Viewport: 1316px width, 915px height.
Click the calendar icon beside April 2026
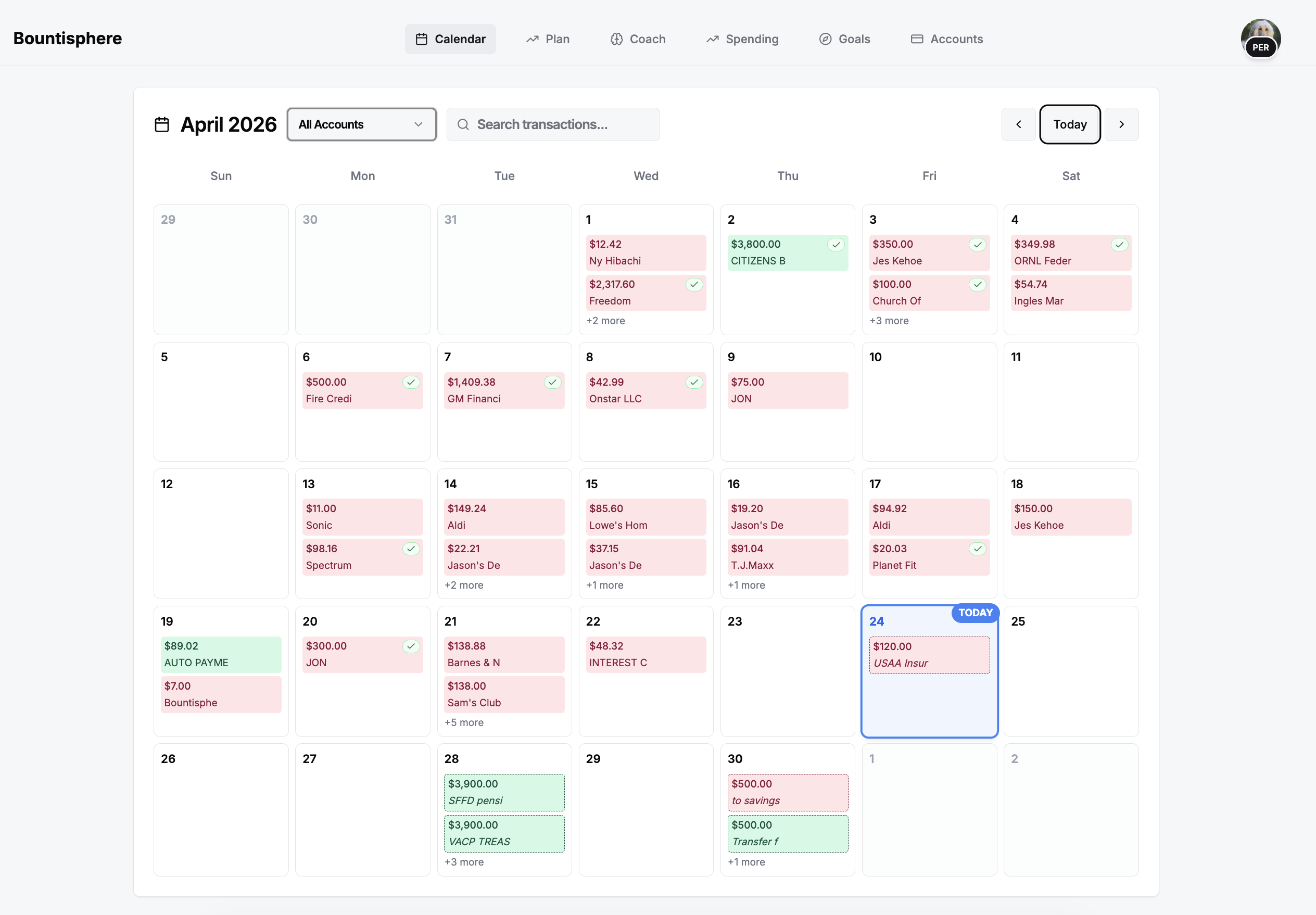coord(161,124)
